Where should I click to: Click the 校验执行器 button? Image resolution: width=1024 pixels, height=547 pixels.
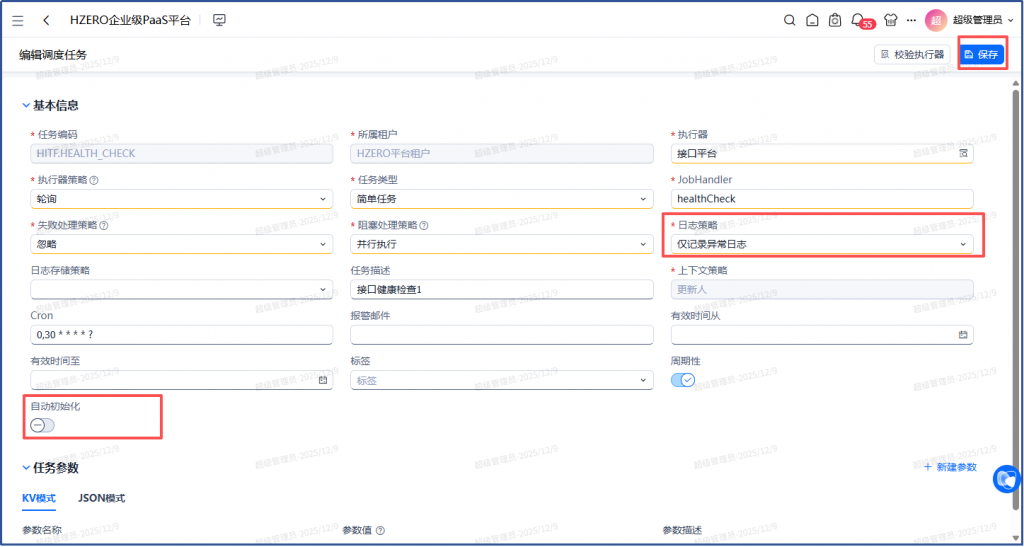pos(912,55)
